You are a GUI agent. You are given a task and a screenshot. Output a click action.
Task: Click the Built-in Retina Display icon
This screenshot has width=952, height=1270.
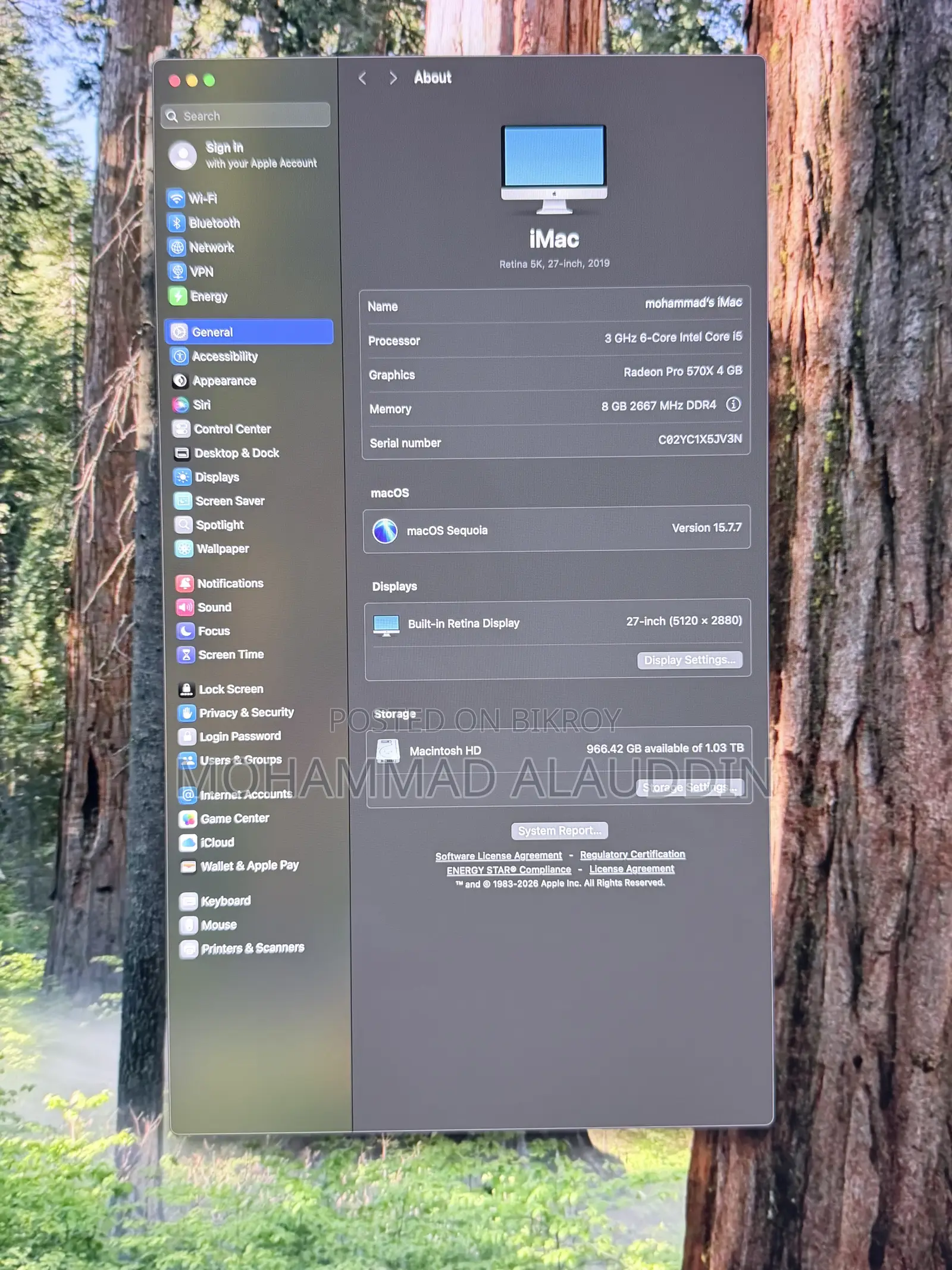(x=386, y=625)
